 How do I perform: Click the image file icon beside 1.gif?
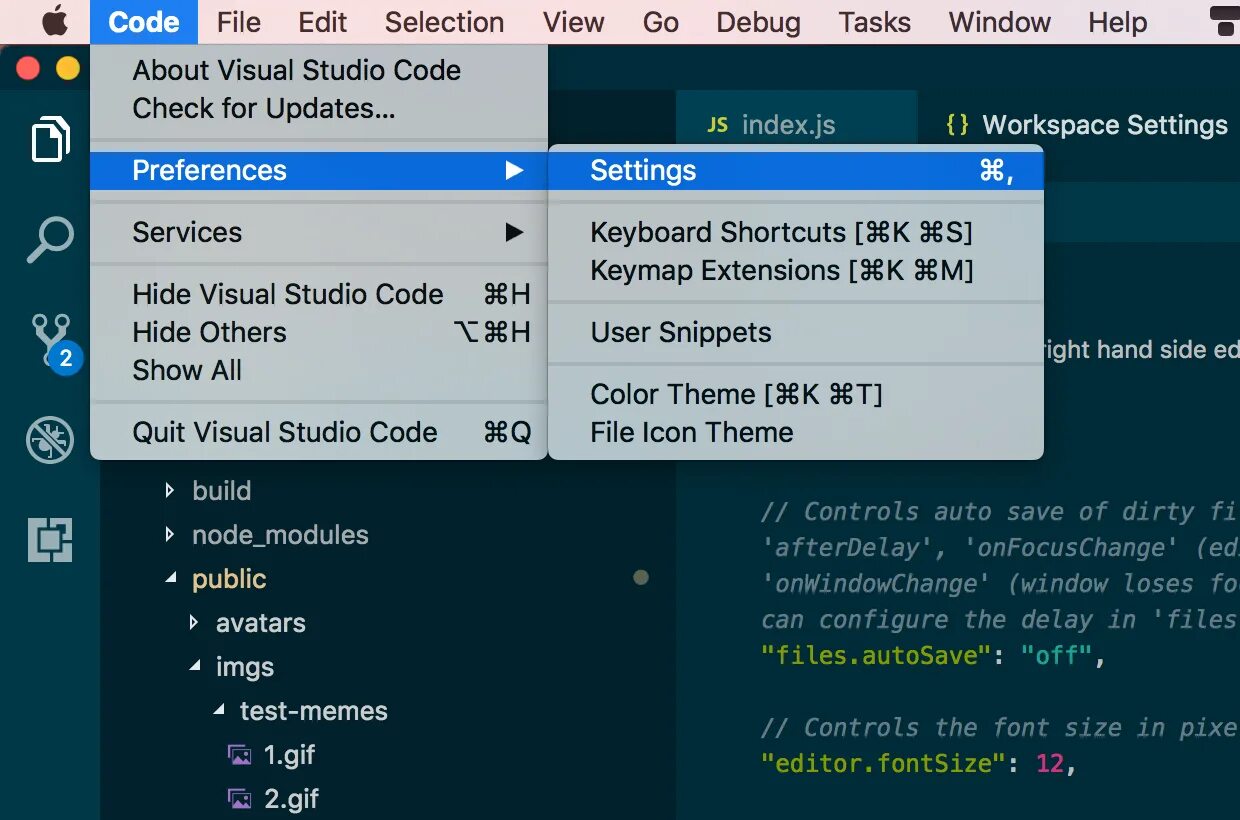(x=240, y=755)
